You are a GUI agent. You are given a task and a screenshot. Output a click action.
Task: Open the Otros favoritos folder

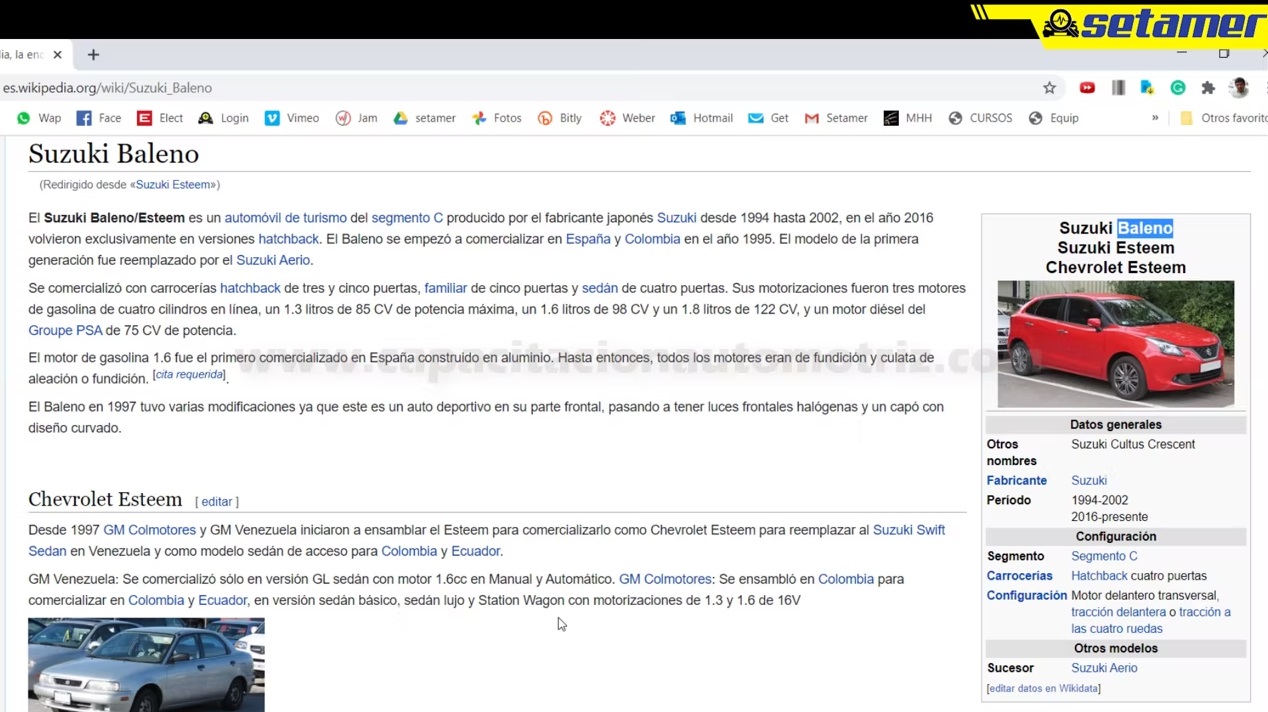[x=1223, y=118]
